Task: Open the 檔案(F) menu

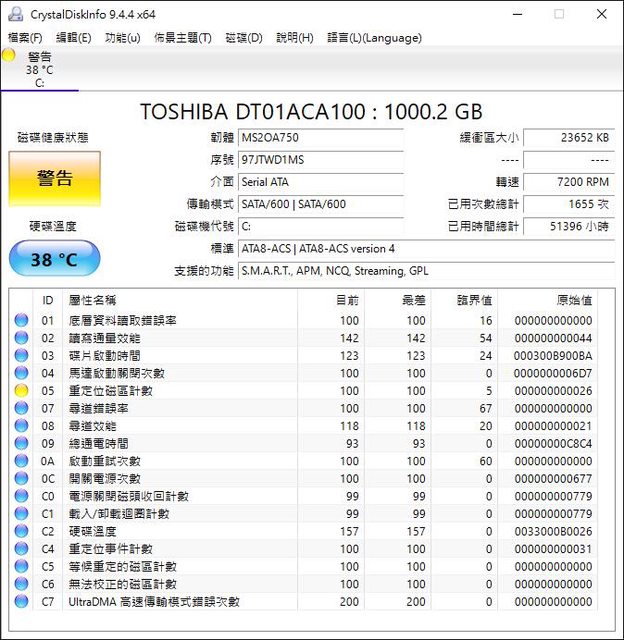Action: [x=25, y=38]
